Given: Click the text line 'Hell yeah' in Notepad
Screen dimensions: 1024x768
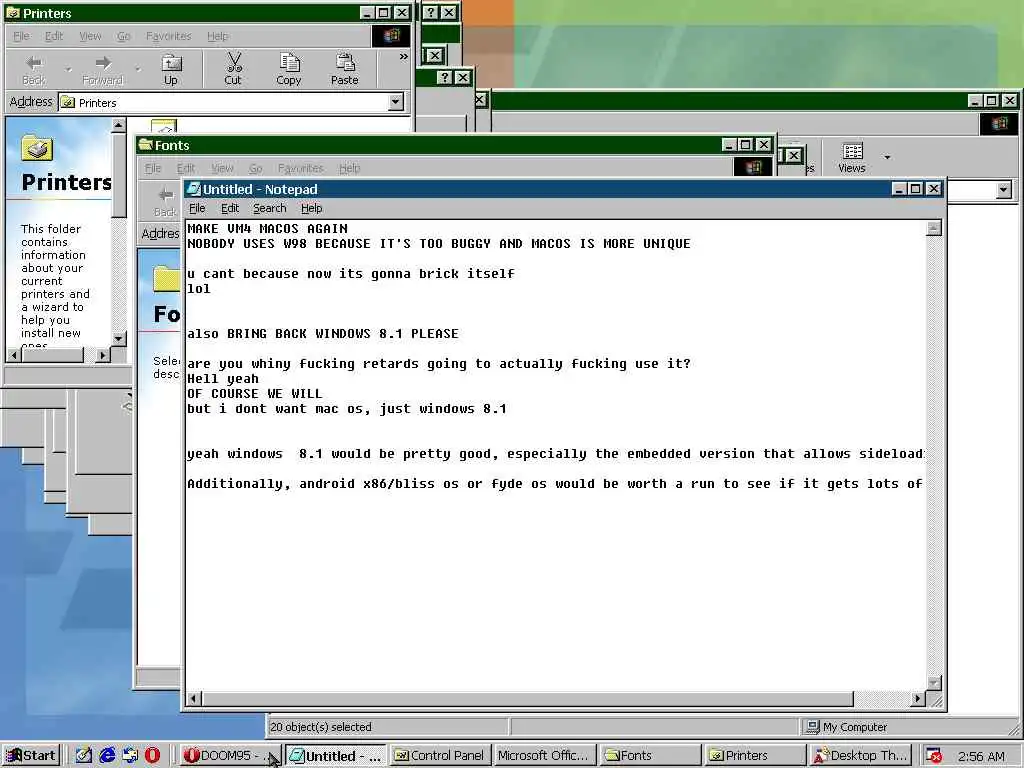Looking at the screenshot, I should pos(223,379).
